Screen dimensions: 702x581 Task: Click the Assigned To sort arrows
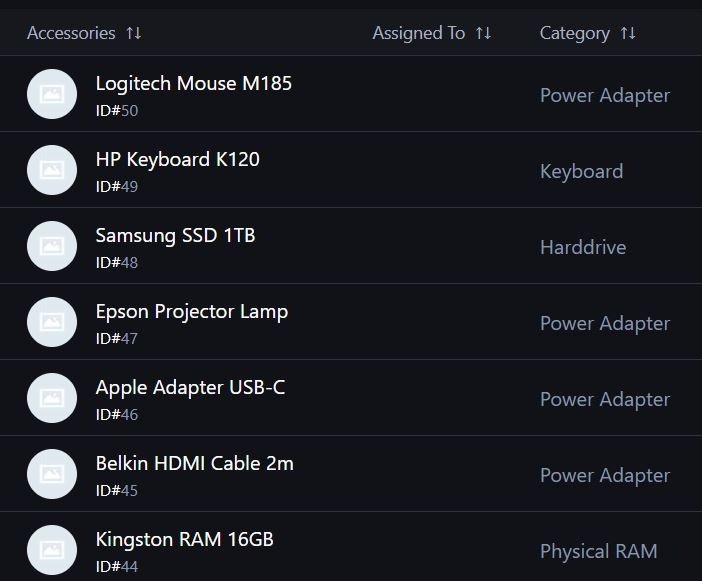click(484, 33)
